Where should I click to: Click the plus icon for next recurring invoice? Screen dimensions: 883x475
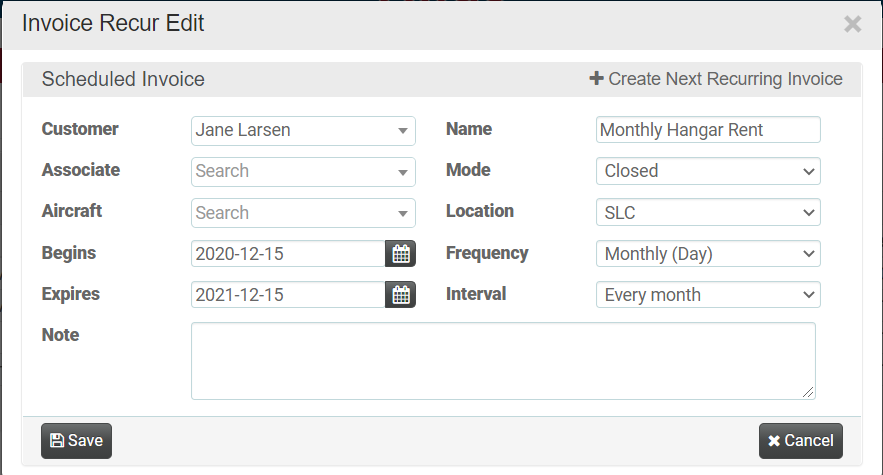[597, 79]
